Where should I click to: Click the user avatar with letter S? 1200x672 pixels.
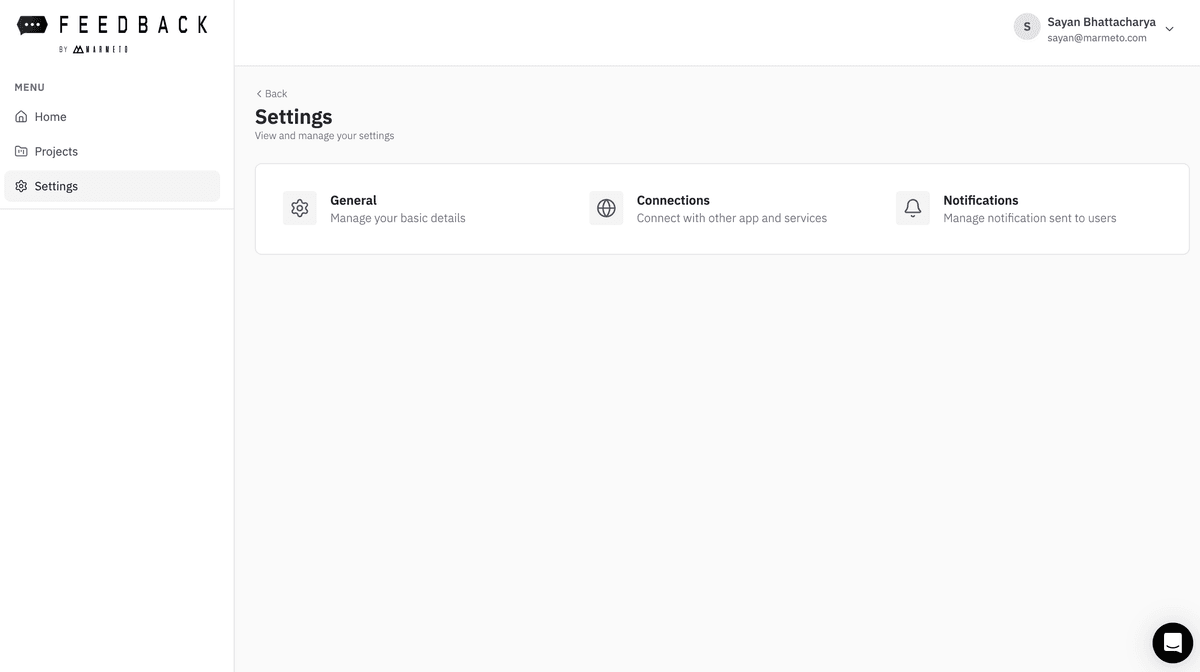tap(1027, 27)
